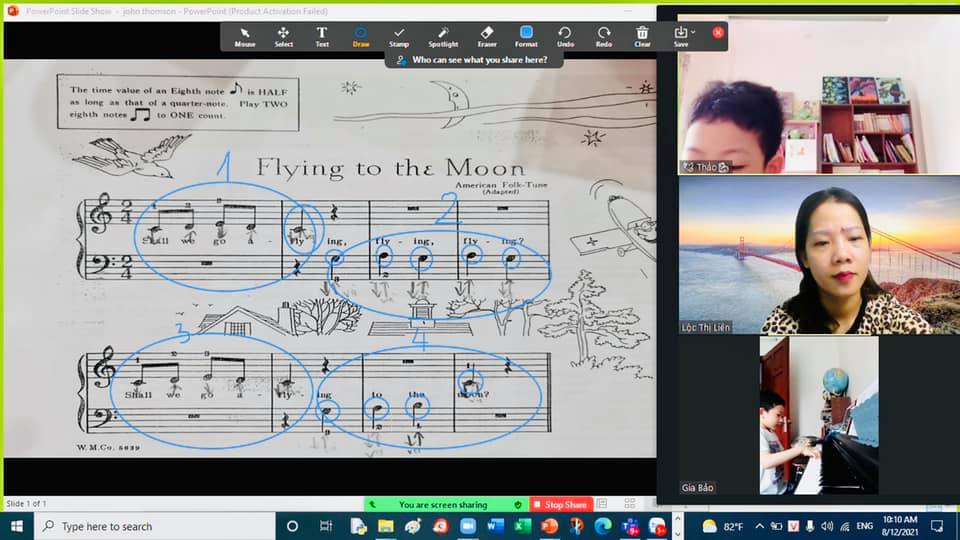Image resolution: width=960 pixels, height=540 pixels.
Task: Redo the last annotation
Action: (x=604, y=37)
